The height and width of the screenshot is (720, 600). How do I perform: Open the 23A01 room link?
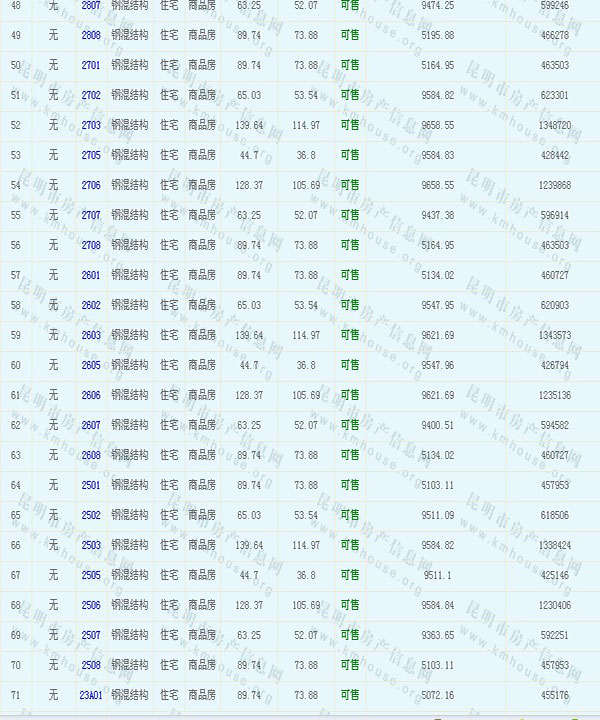pyautogui.click(x=91, y=695)
